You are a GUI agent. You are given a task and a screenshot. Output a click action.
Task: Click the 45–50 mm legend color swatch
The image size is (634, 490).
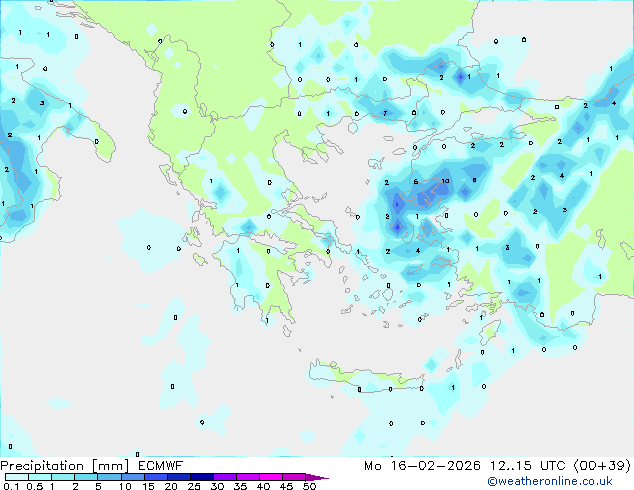[x=294, y=477]
